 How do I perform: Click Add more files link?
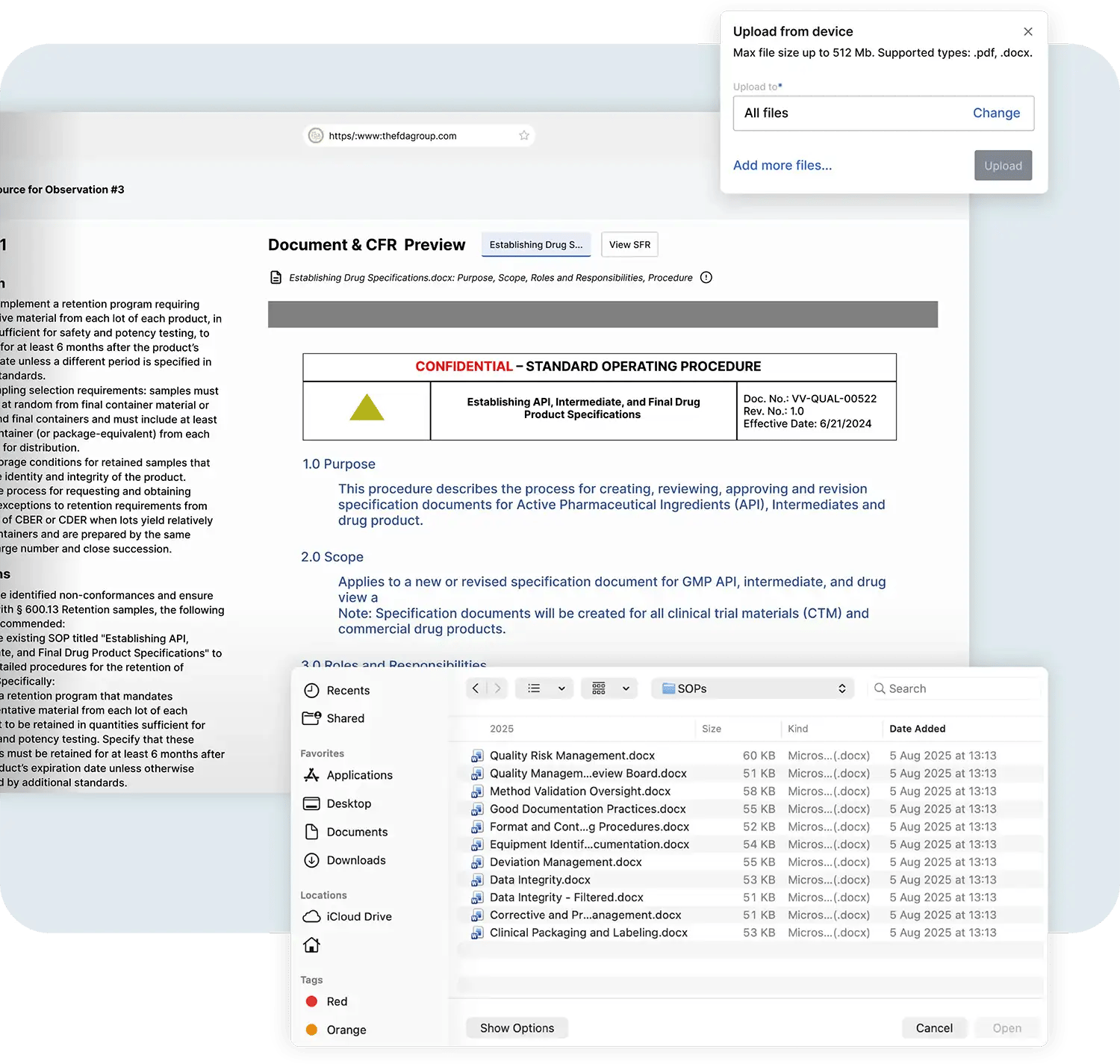(782, 166)
